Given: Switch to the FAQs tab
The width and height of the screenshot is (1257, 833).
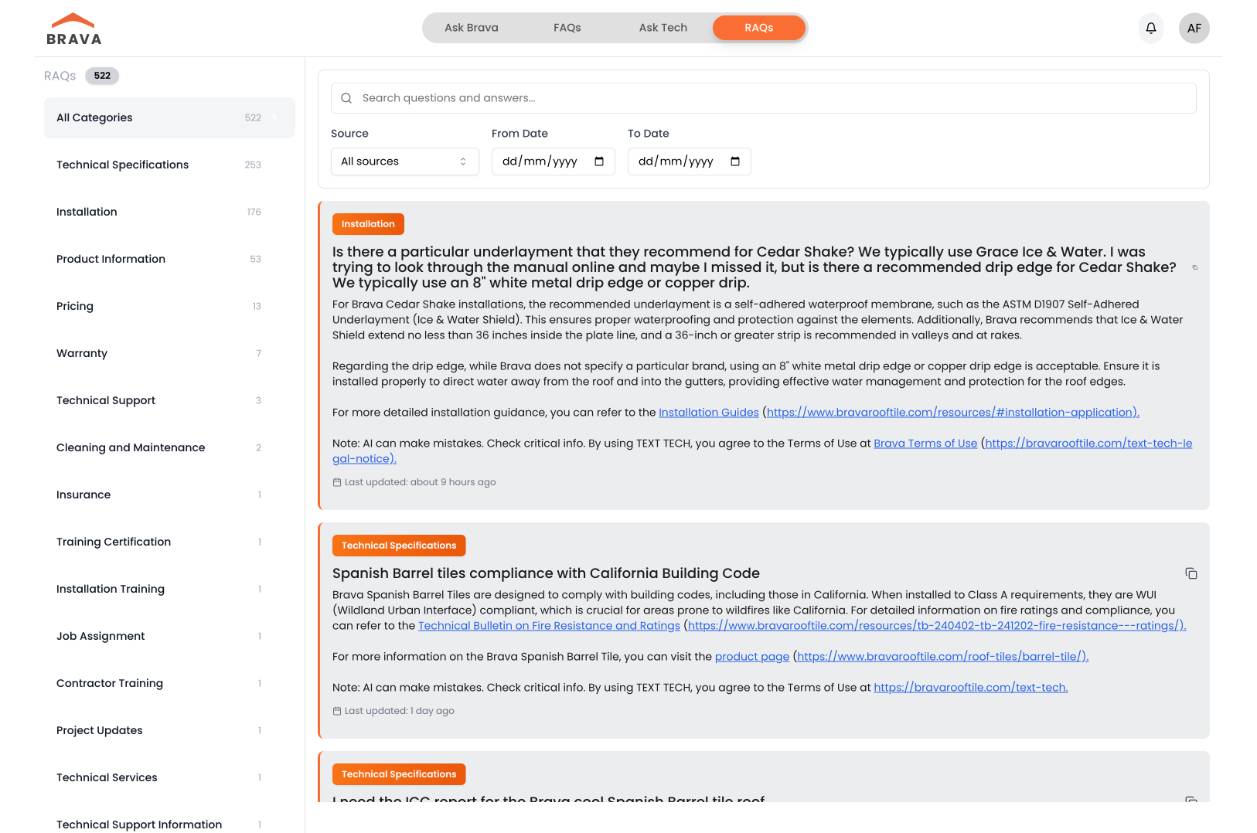Looking at the screenshot, I should (x=567, y=28).
